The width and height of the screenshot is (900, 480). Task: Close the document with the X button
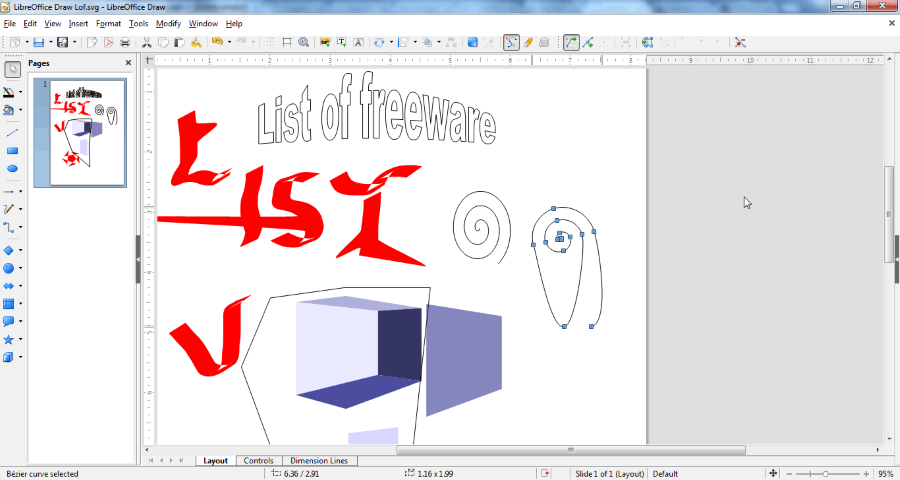tap(891, 24)
